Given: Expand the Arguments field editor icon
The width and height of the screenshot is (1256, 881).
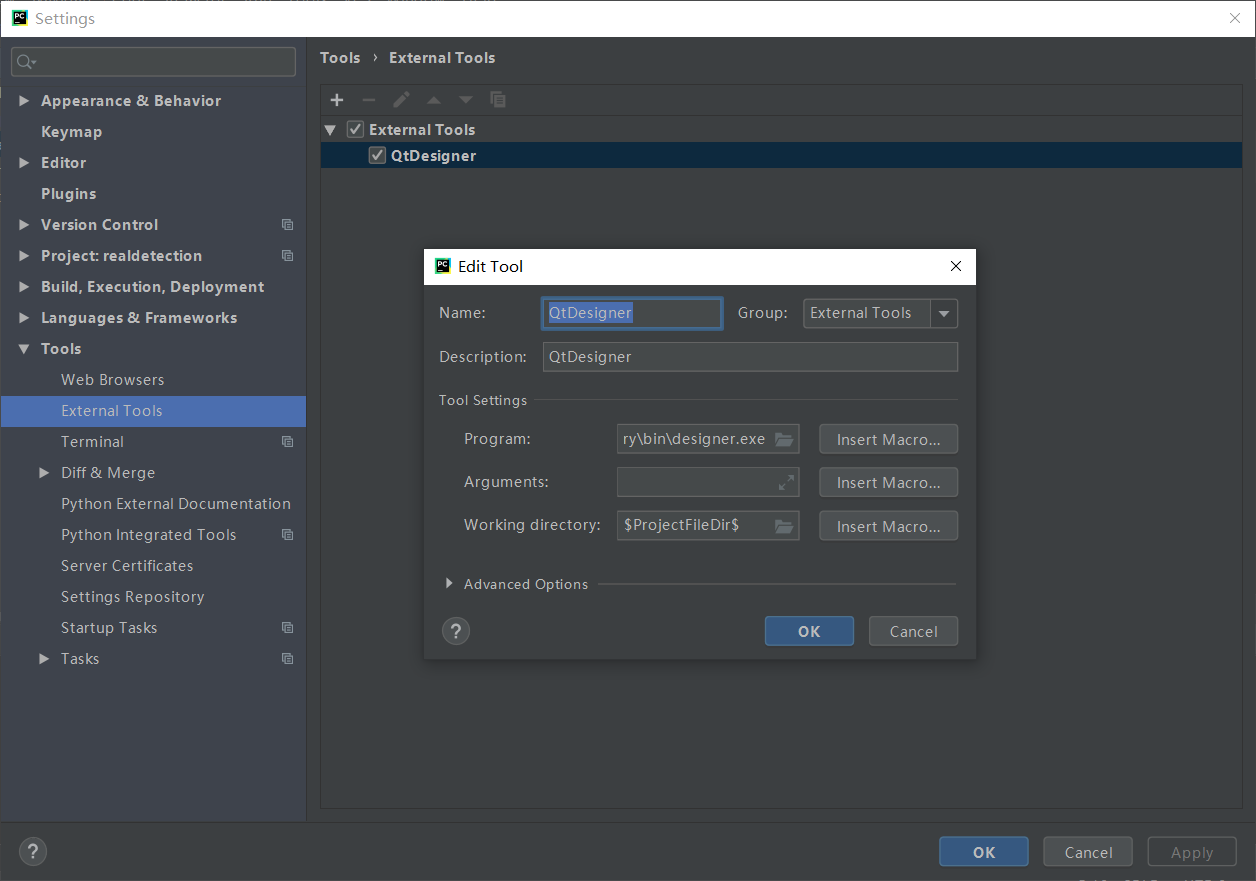Looking at the screenshot, I should point(786,482).
